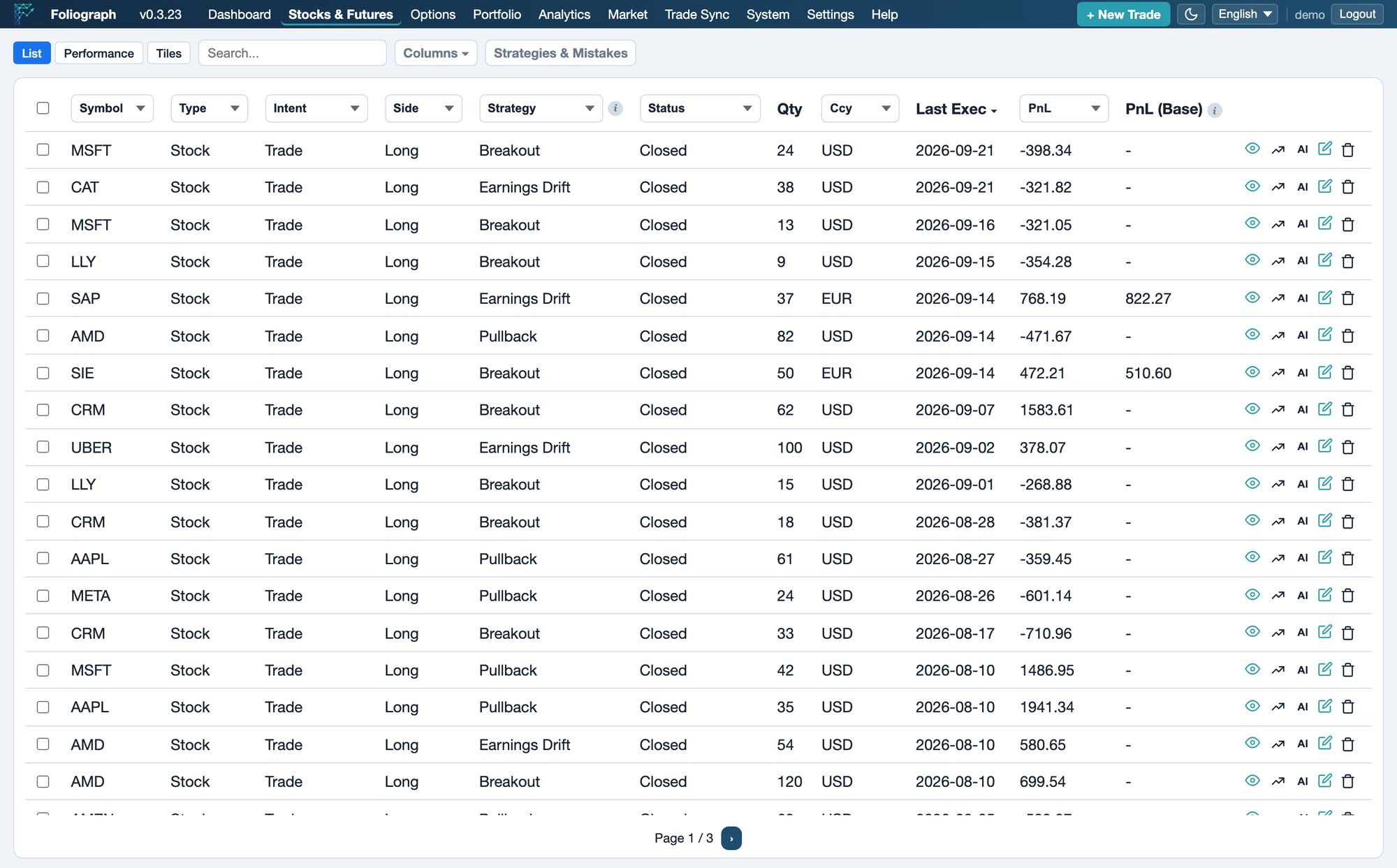1397x868 pixels.
Task: Sort by Last Exec column header
Action: click(956, 109)
